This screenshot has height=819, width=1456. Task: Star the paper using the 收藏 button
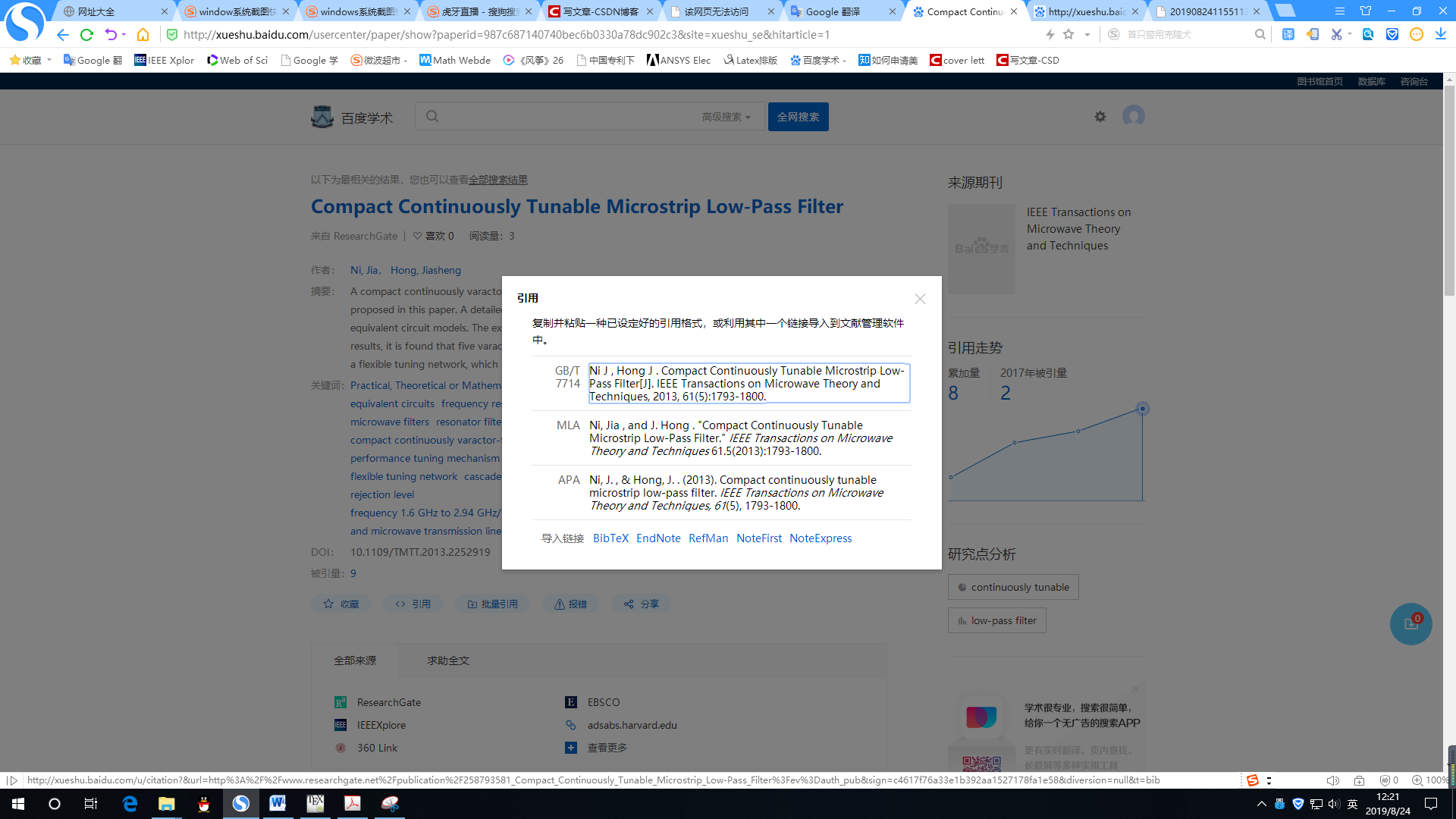[x=340, y=603]
